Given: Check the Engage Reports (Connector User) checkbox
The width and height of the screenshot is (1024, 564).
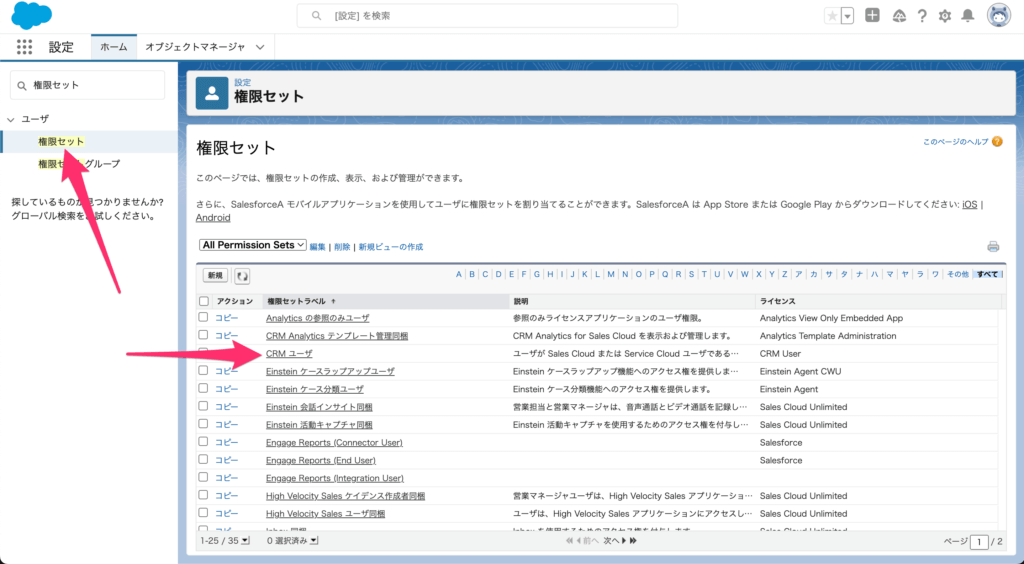Looking at the screenshot, I should [x=204, y=441].
